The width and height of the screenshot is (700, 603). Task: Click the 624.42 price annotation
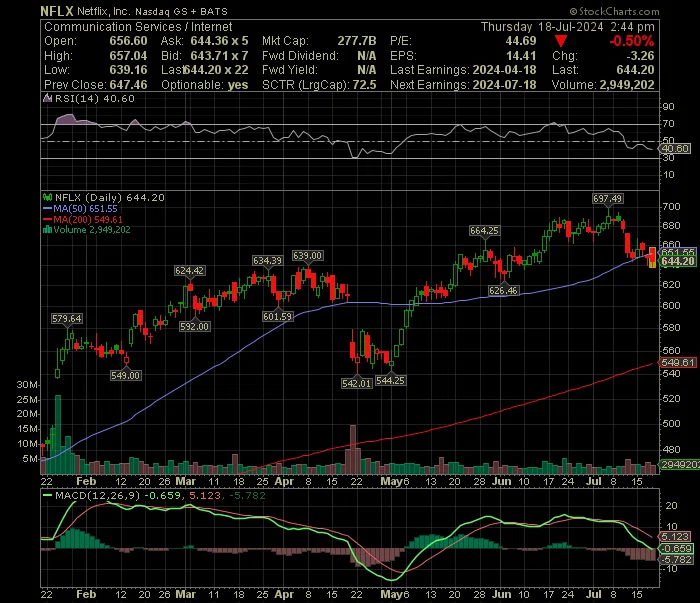(190, 270)
